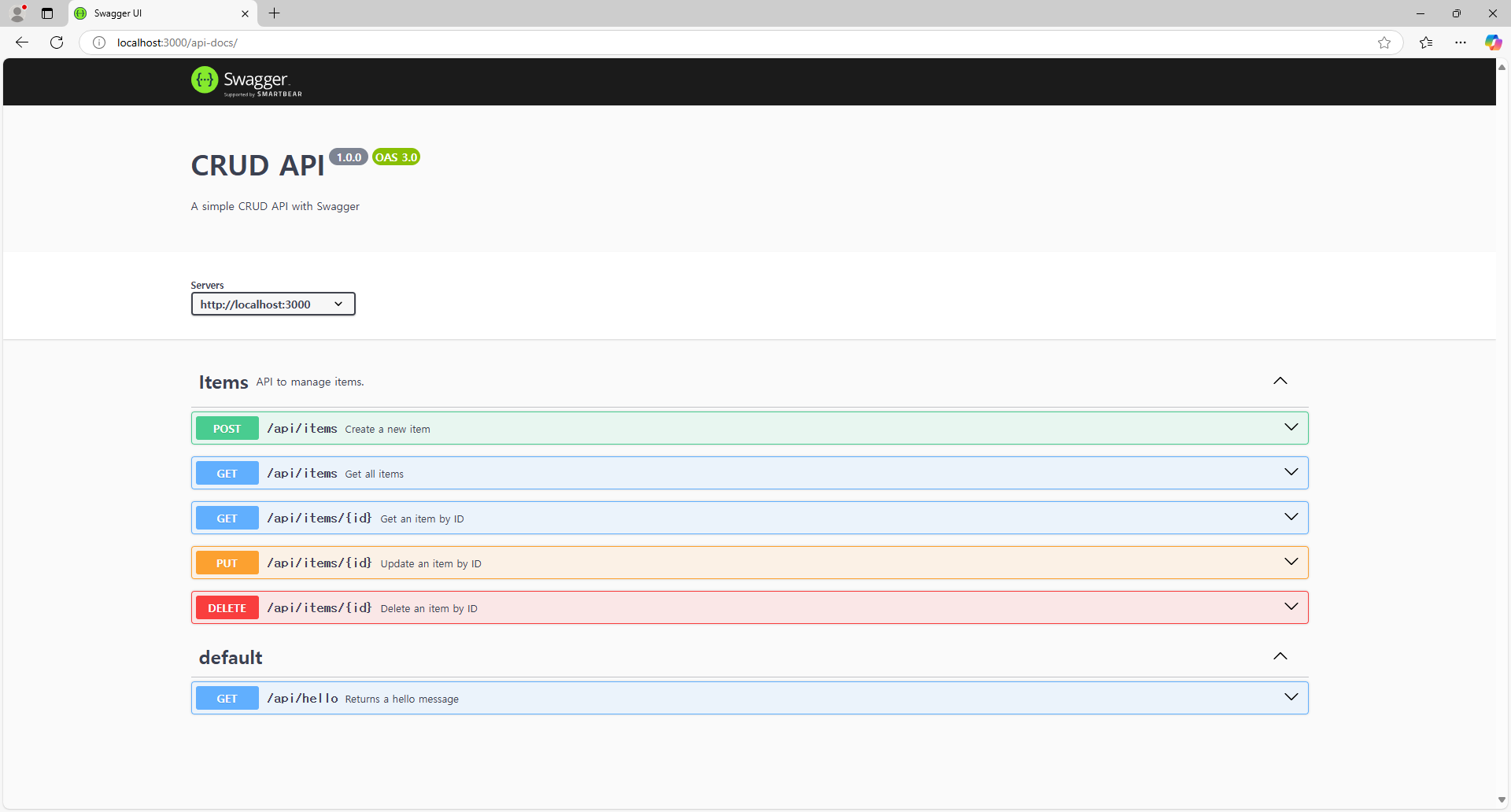The width and height of the screenshot is (1511, 812).
Task: Click the Swagger logo
Action: coord(246,81)
